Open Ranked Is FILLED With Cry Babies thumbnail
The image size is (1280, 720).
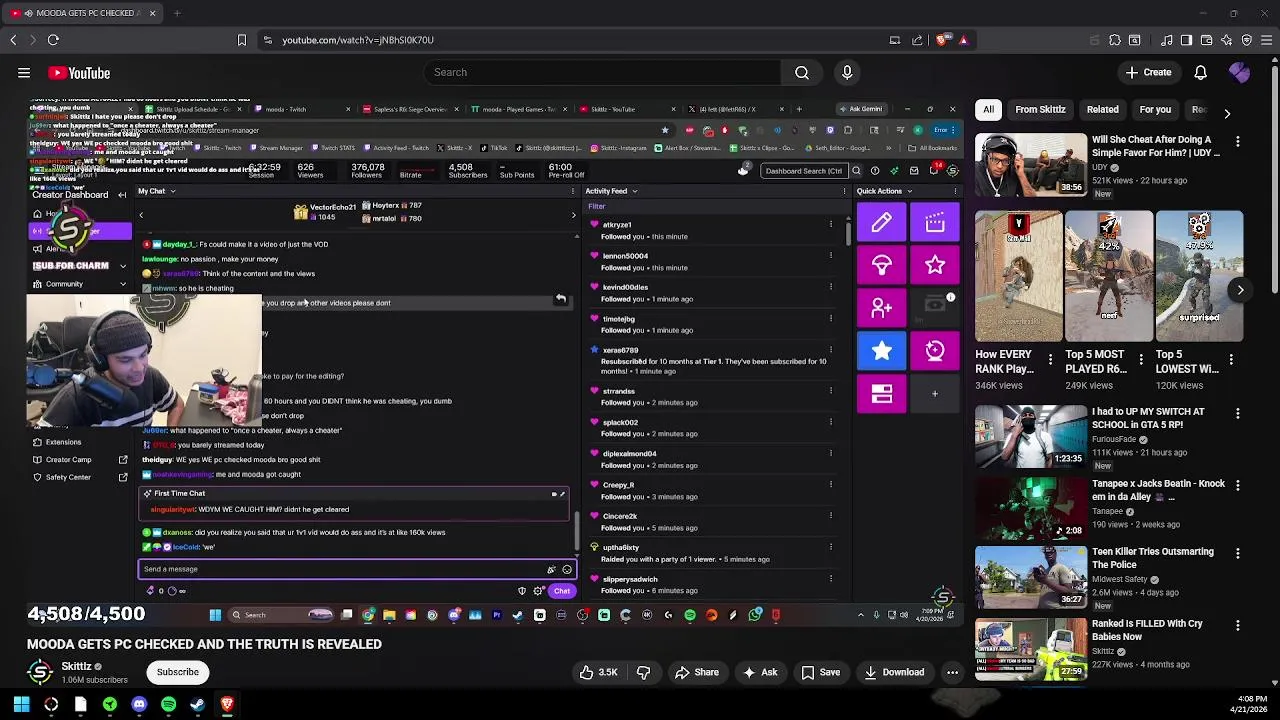[1031, 650]
